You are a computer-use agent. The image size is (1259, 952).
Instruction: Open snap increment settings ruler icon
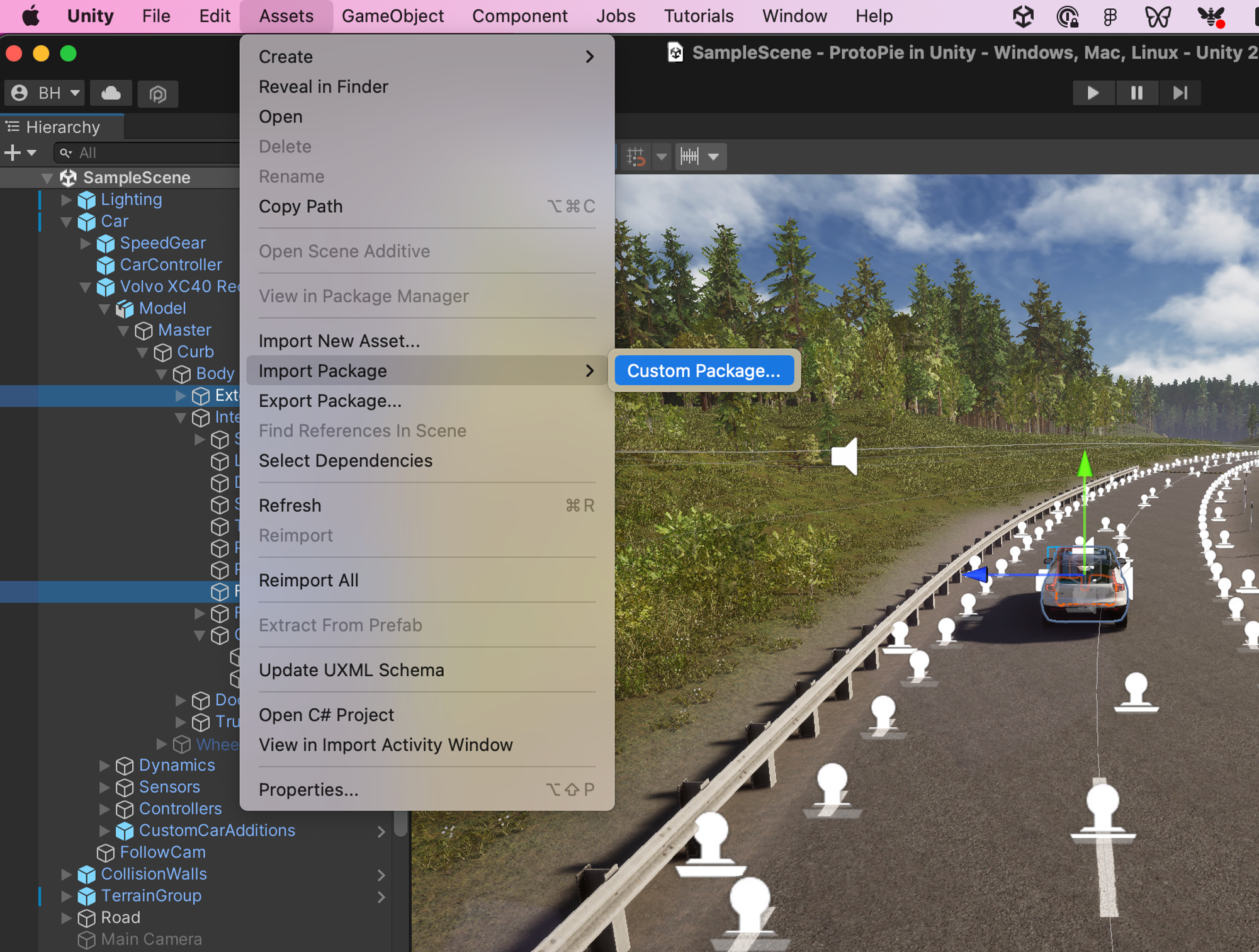click(x=690, y=156)
